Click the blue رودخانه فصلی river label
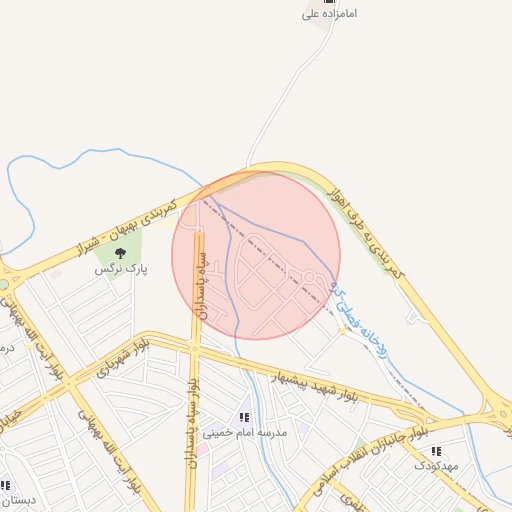 tap(358, 320)
